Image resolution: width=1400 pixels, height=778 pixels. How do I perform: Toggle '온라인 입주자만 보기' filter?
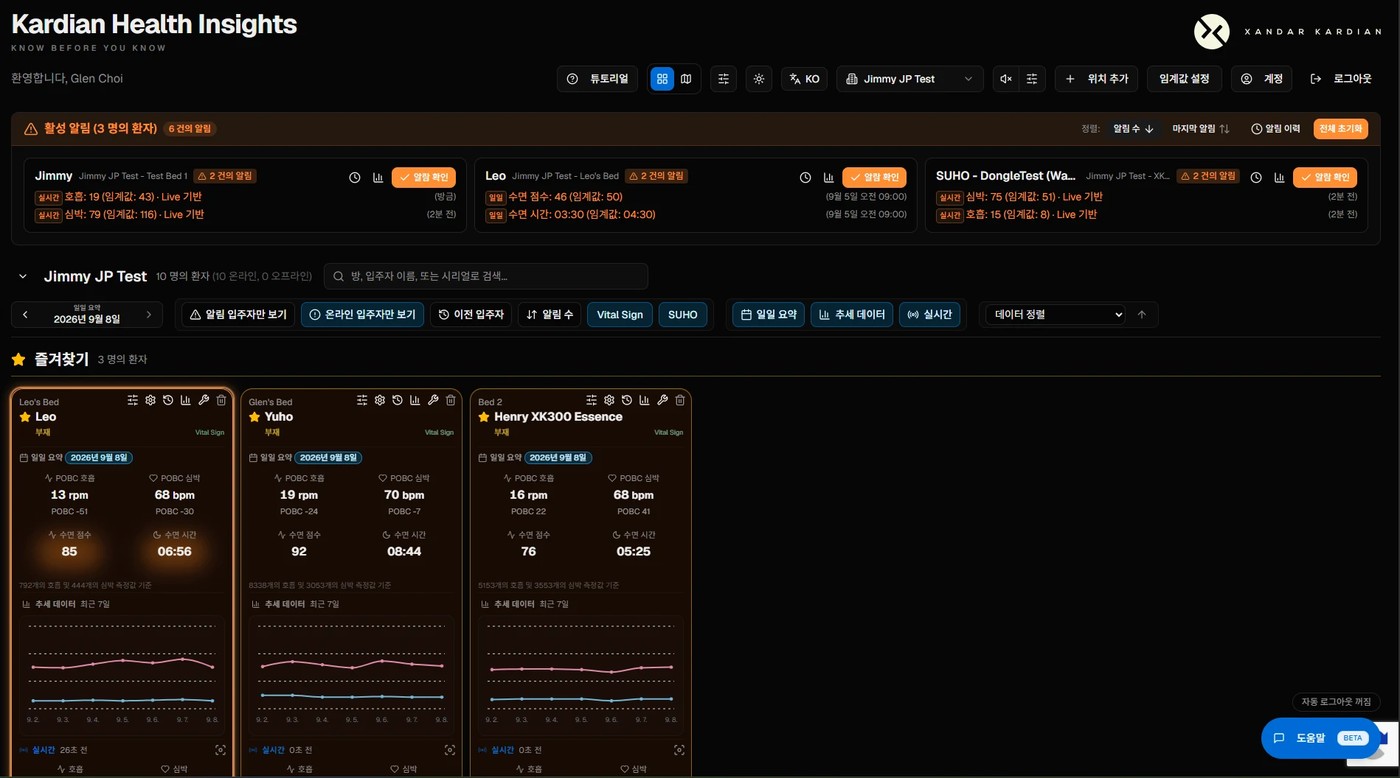(362, 314)
